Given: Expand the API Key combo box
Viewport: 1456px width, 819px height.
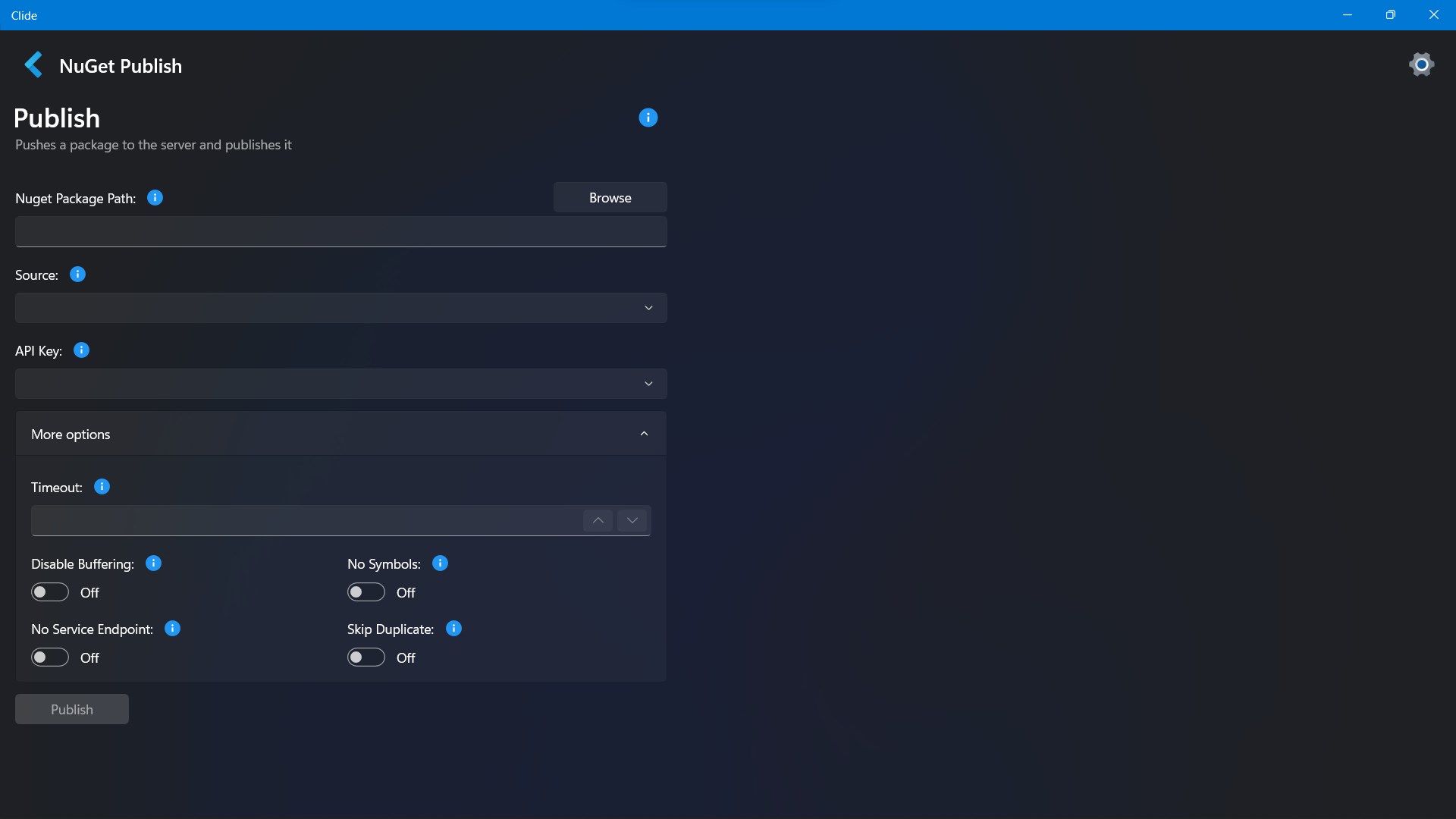Looking at the screenshot, I should [x=340, y=384].
